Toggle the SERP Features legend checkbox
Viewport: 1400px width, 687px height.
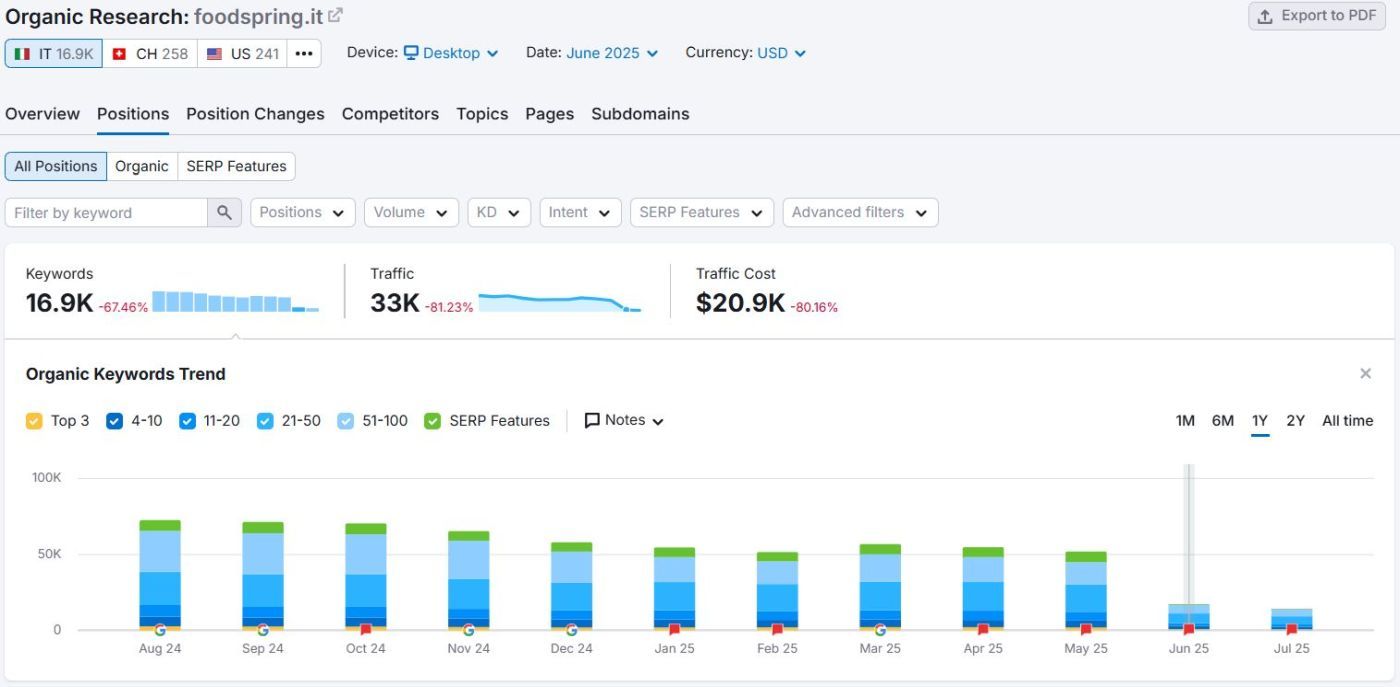(433, 421)
